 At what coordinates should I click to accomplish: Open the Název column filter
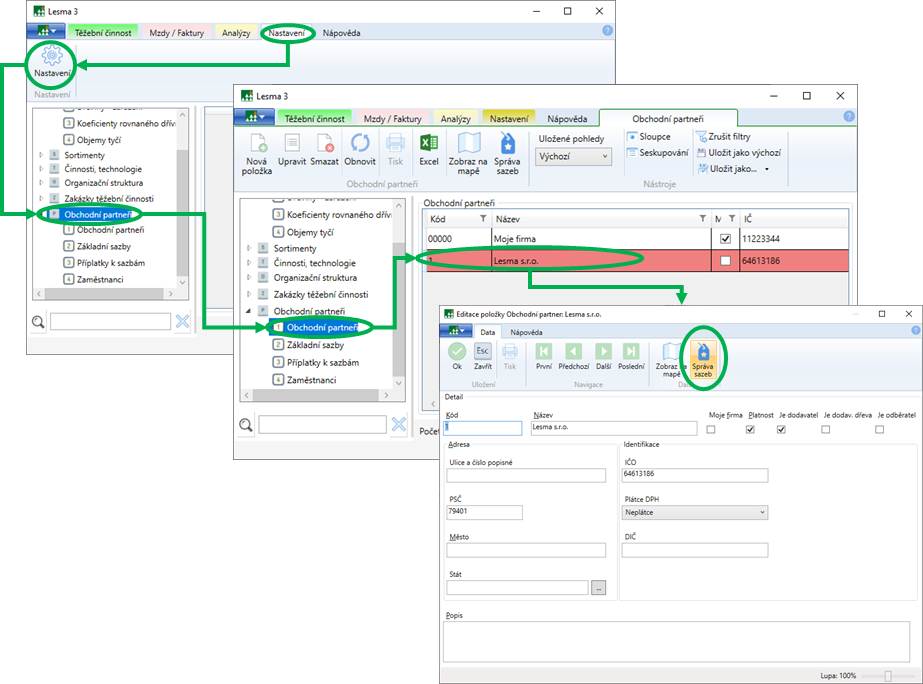[701, 218]
